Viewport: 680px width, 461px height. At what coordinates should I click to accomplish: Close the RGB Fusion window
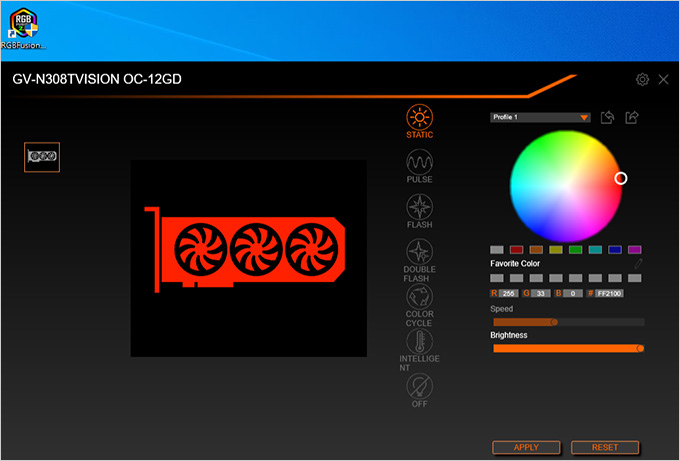pos(663,79)
